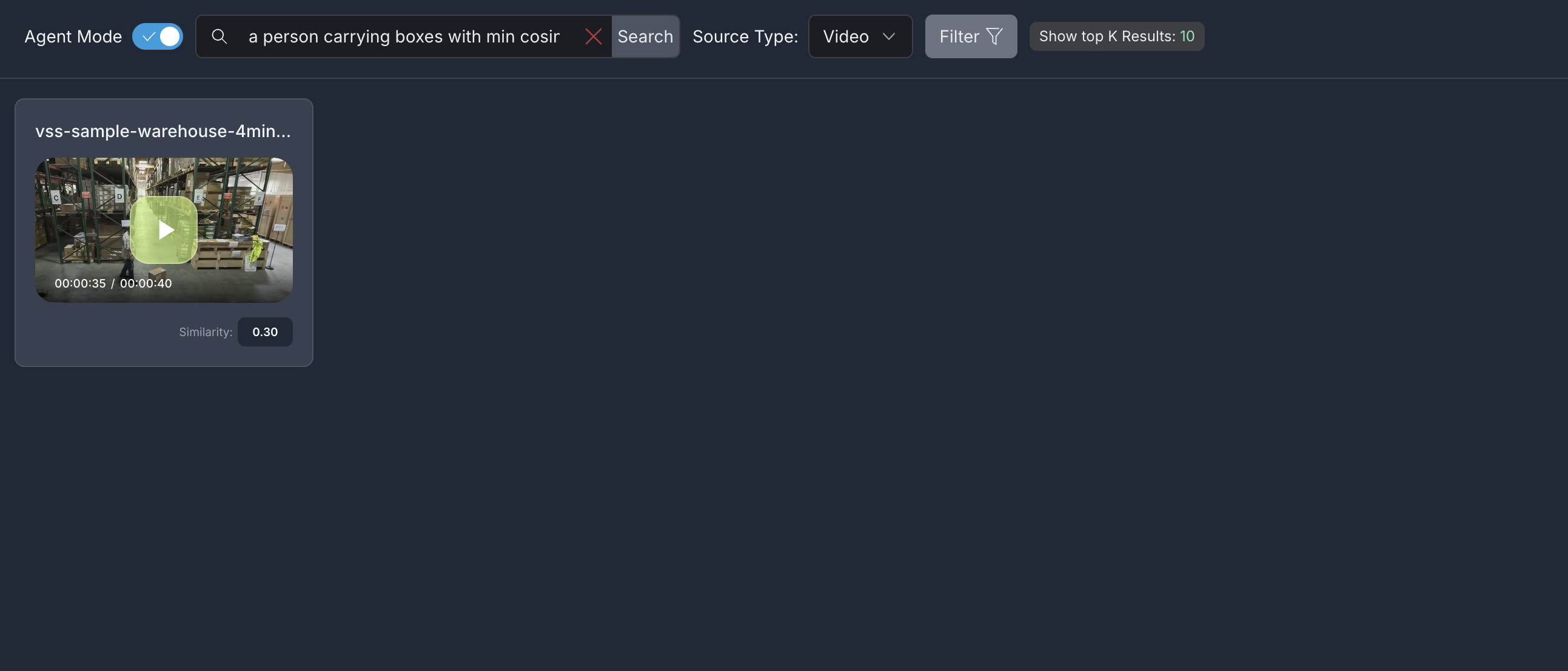Image resolution: width=1568 pixels, height=671 pixels.
Task: Expand the Video source selector
Action: coord(860,36)
